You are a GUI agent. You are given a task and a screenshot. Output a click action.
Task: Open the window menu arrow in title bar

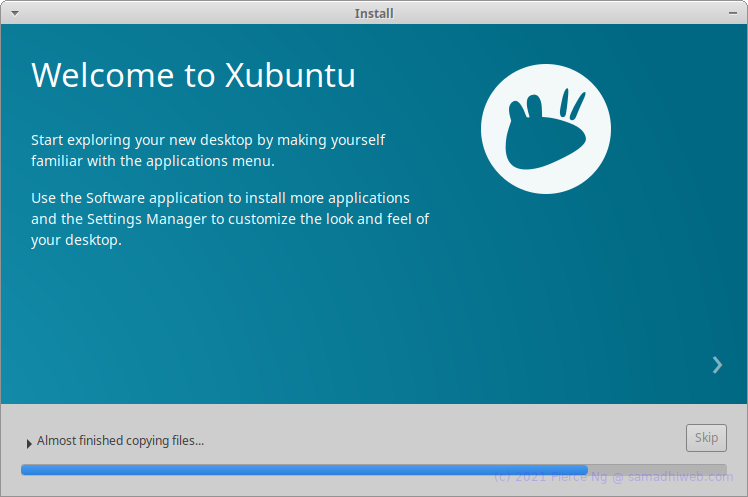pos(15,13)
